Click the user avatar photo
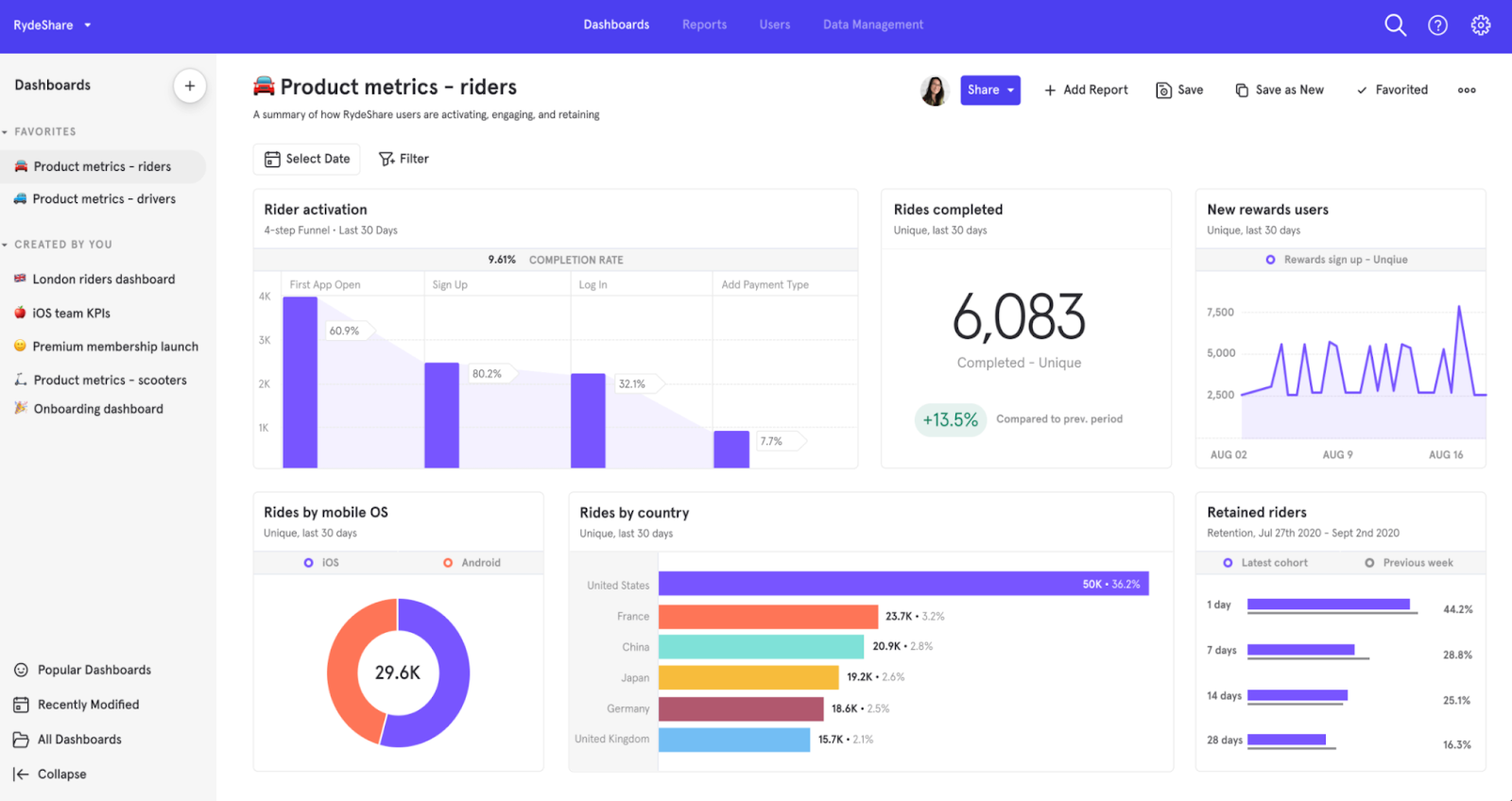Image resolution: width=1512 pixels, height=801 pixels. (934, 91)
